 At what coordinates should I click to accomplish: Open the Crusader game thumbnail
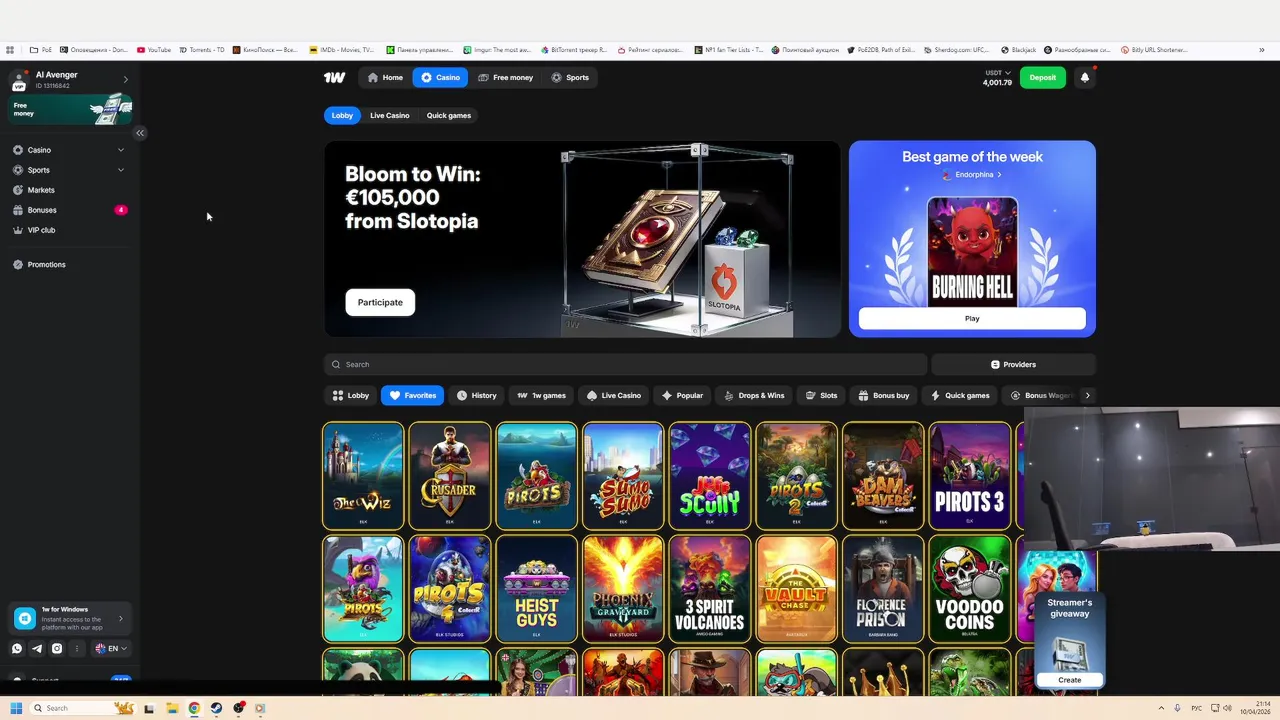pyautogui.click(x=450, y=475)
